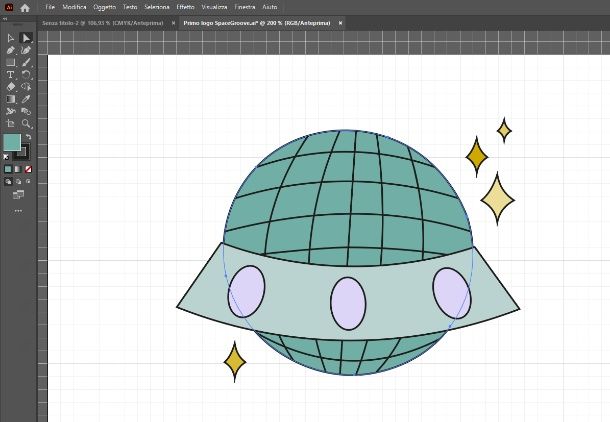Open the Visualizza menu

(214, 7)
